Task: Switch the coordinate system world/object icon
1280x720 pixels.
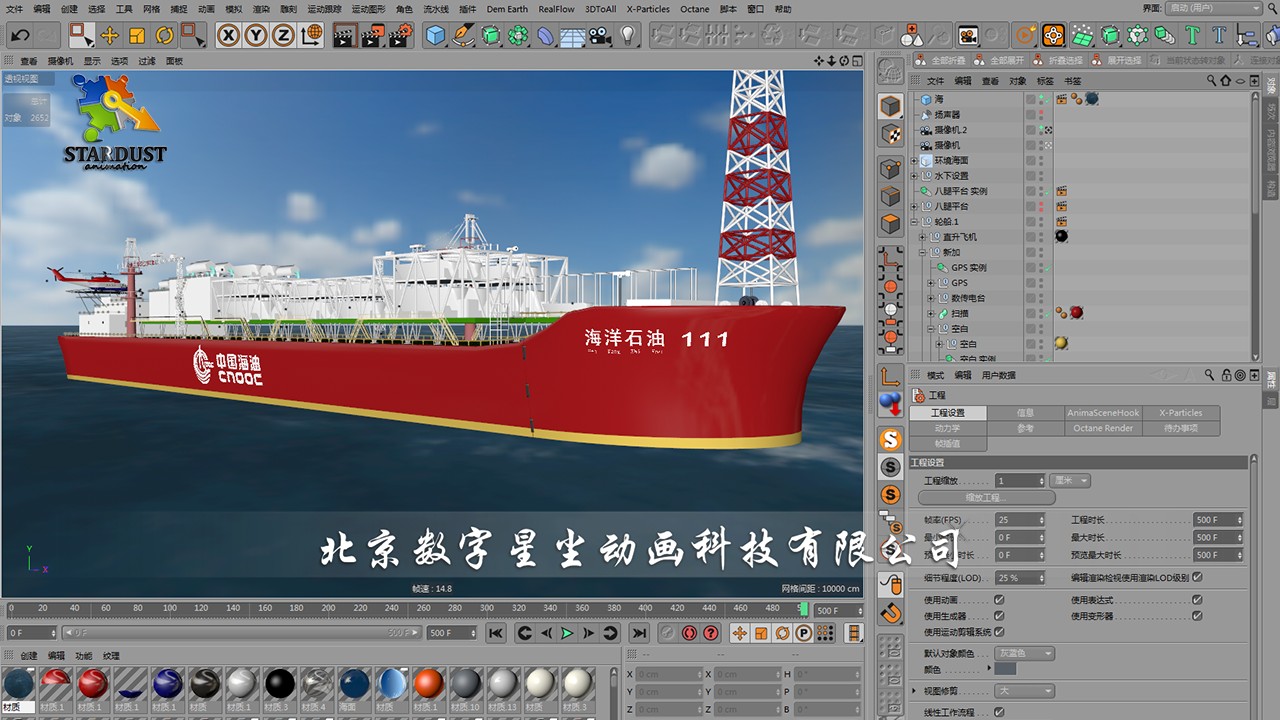Action: pyautogui.click(x=311, y=36)
